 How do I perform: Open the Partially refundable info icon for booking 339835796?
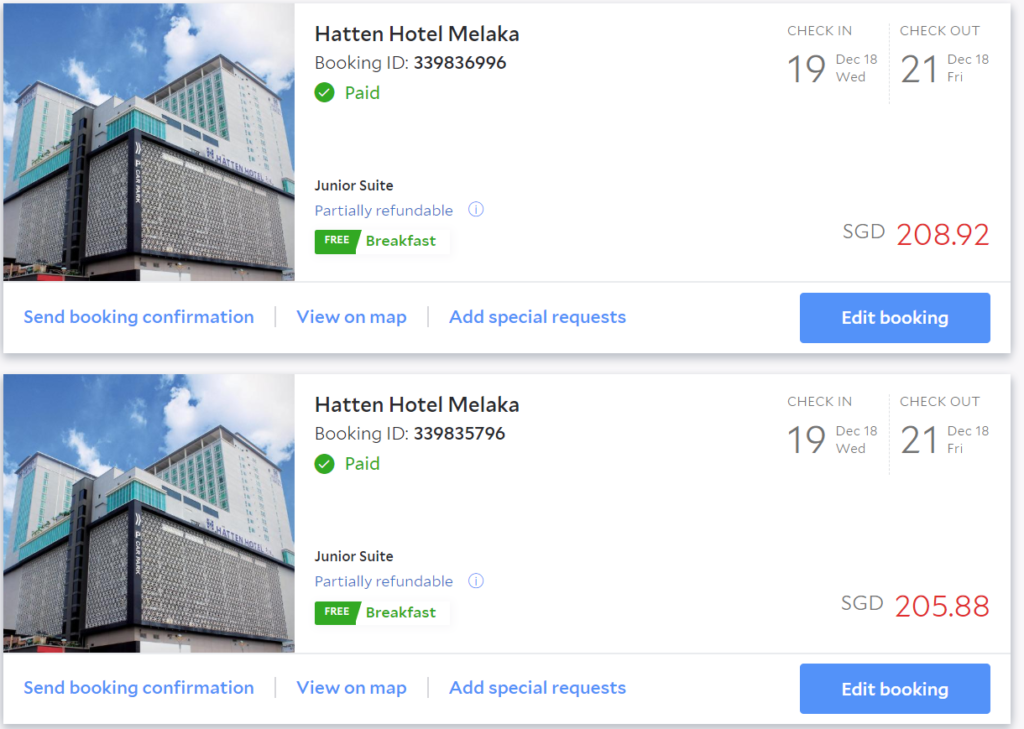click(476, 581)
